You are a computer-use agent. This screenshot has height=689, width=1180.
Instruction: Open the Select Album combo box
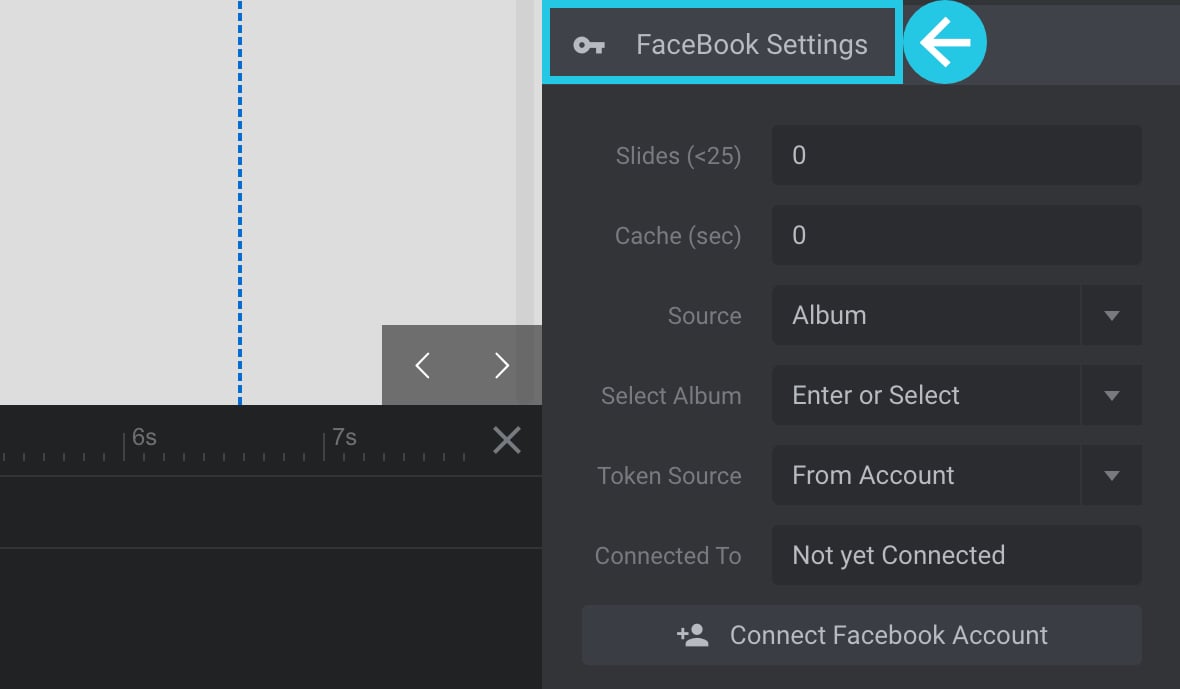[956, 395]
